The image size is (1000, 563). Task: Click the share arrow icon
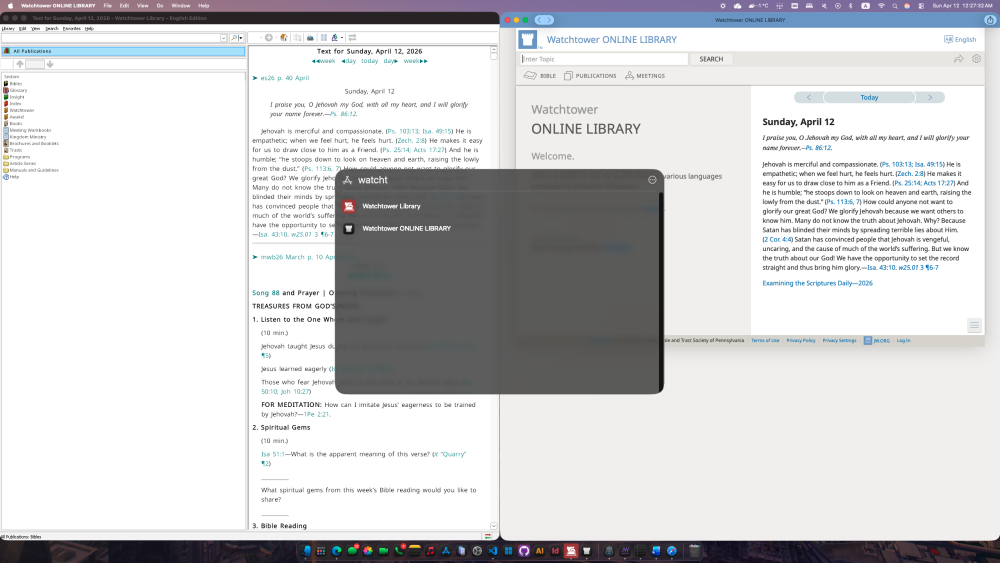(x=958, y=59)
